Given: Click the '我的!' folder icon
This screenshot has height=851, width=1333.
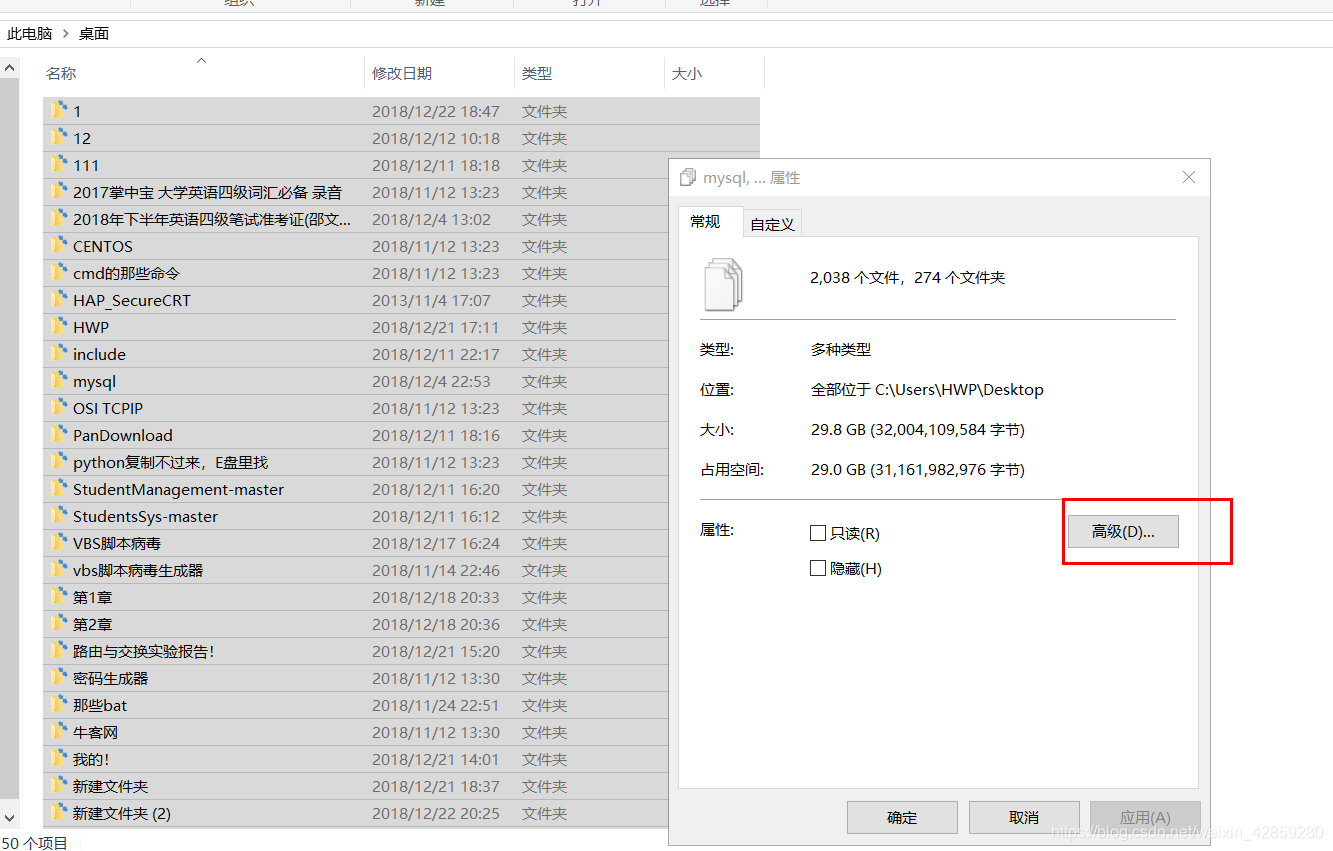Looking at the screenshot, I should click(x=60, y=759).
